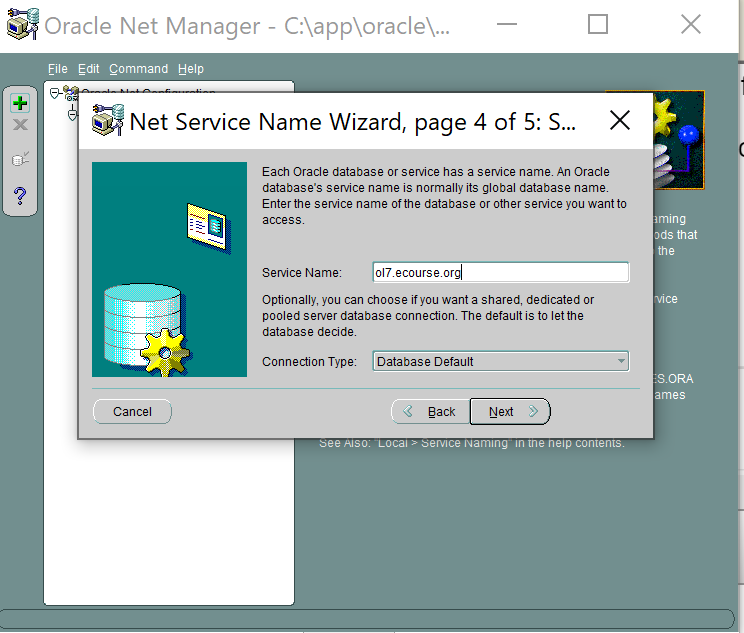This screenshot has width=744, height=633.
Task: Click the Oracle Net Configuration tree icon
Action: [71, 93]
